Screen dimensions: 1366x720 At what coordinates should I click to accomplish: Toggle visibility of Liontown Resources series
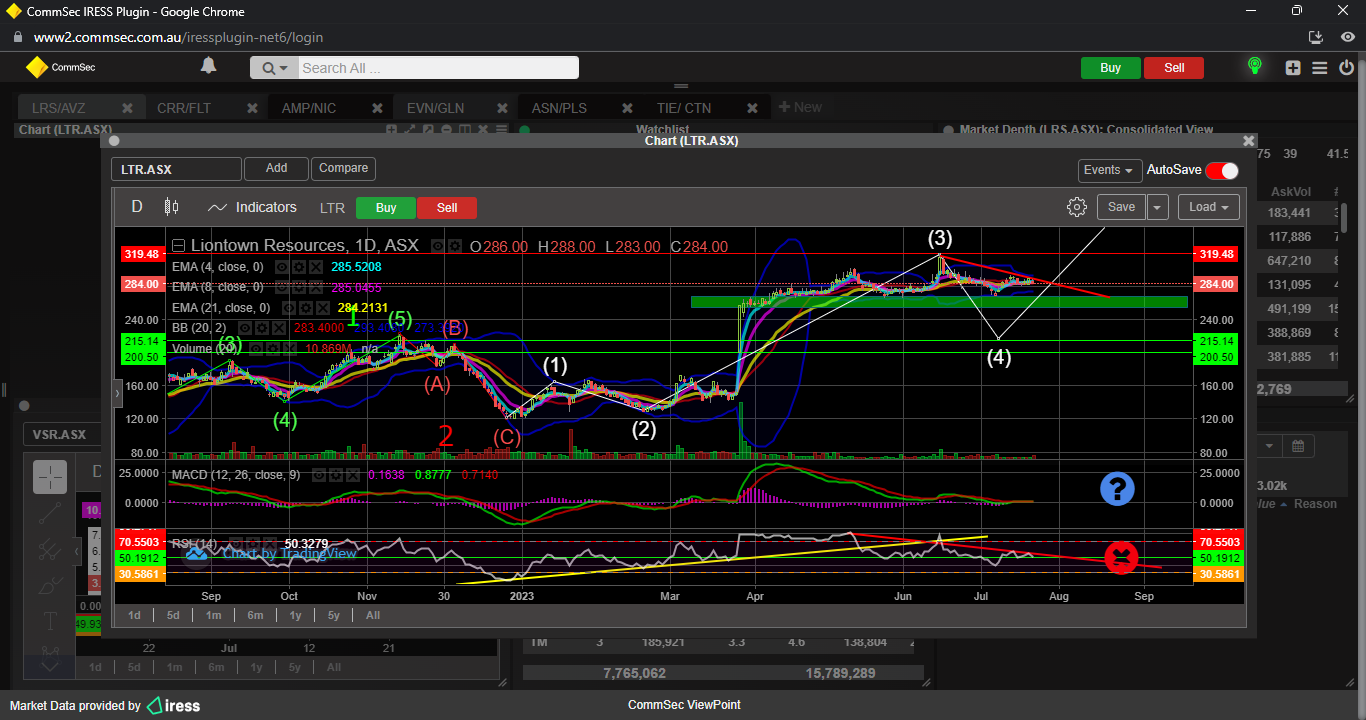click(x=438, y=246)
